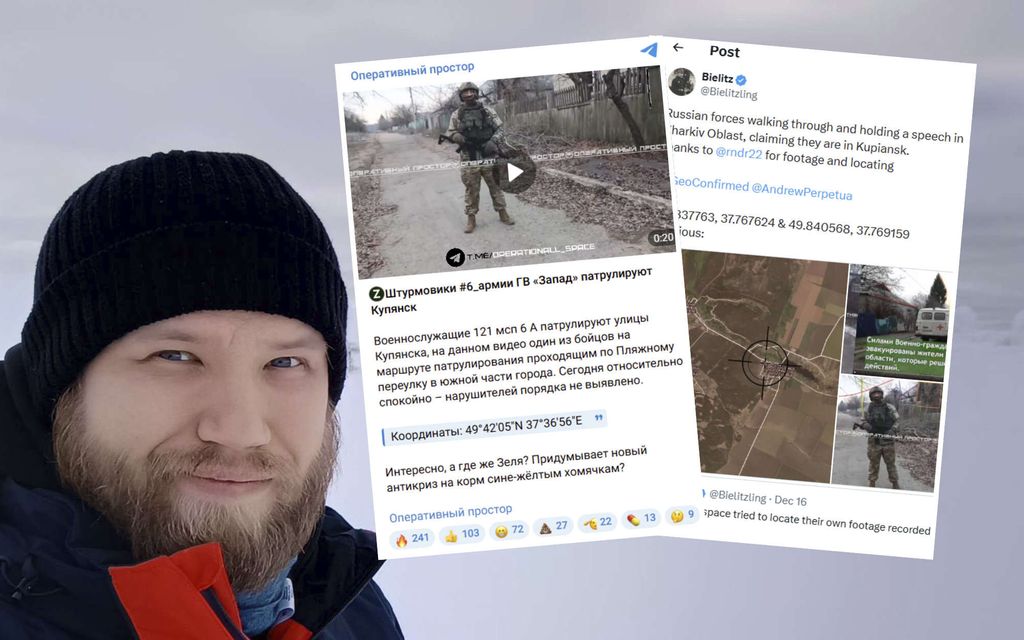Go back using the Post back arrow
Screen dimensions: 1024x640
pos(678,48)
